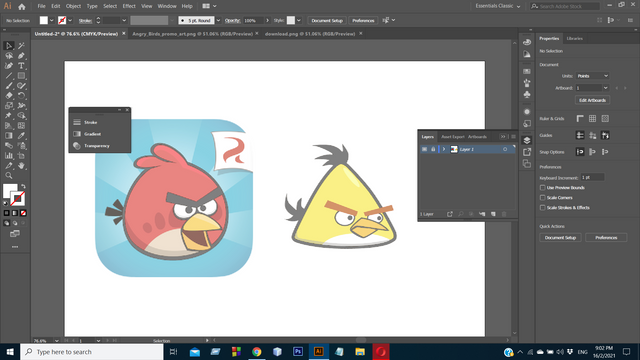640x360 pixels.
Task: Switch to Asset Export tab
Action: [x=453, y=137]
